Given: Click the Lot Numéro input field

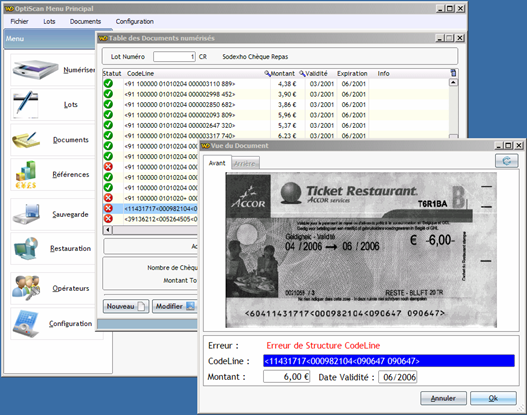Looking at the screenshot, I should (174, 56).
